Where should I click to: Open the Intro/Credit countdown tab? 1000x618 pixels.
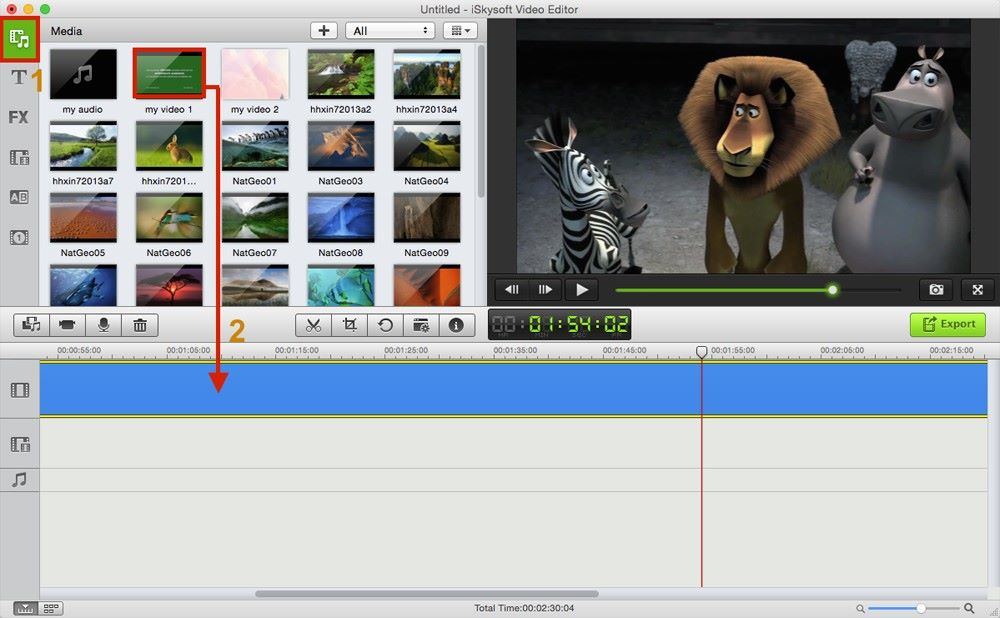19,237
